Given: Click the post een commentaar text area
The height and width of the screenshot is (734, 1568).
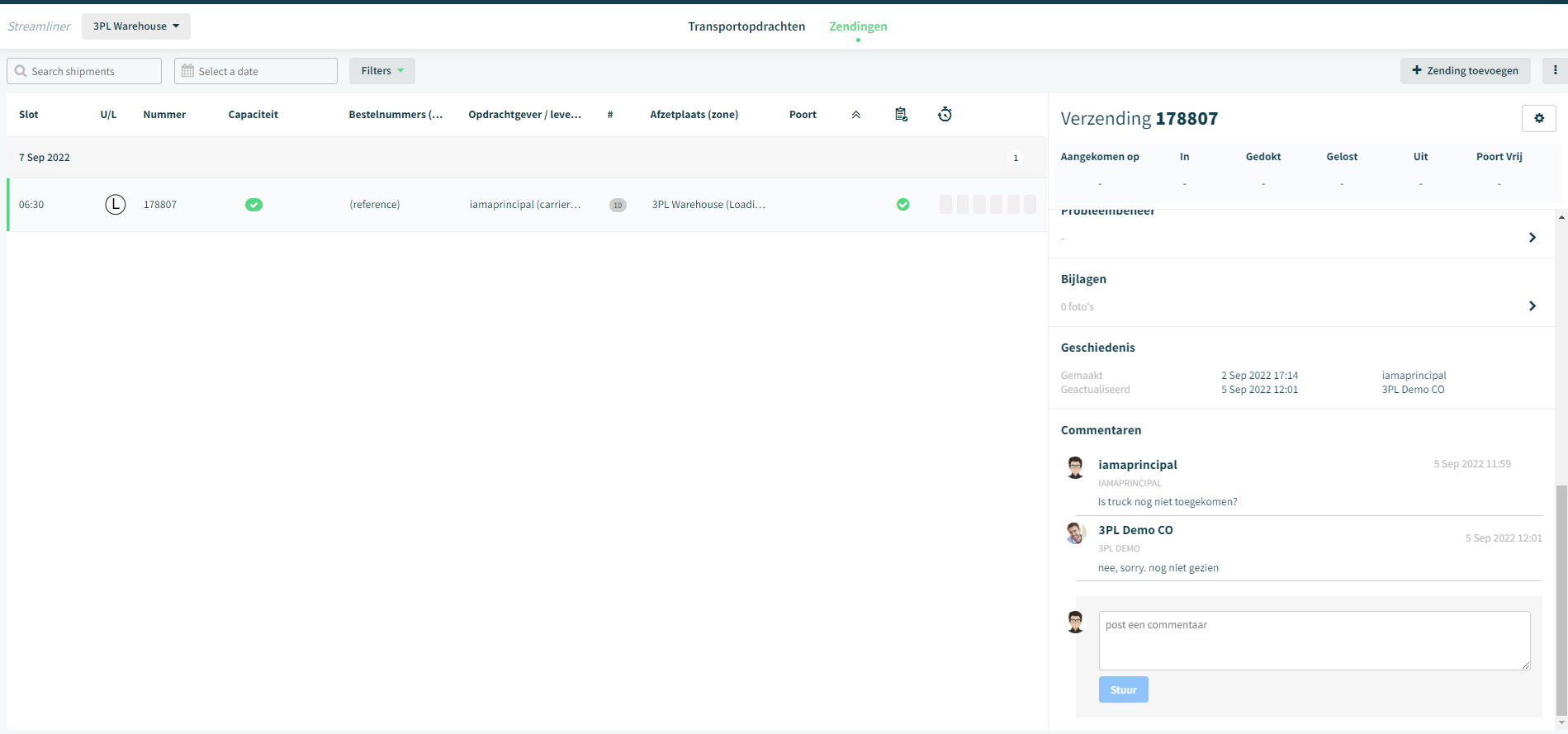Looking at the screenshot, I should [1315, 641].
